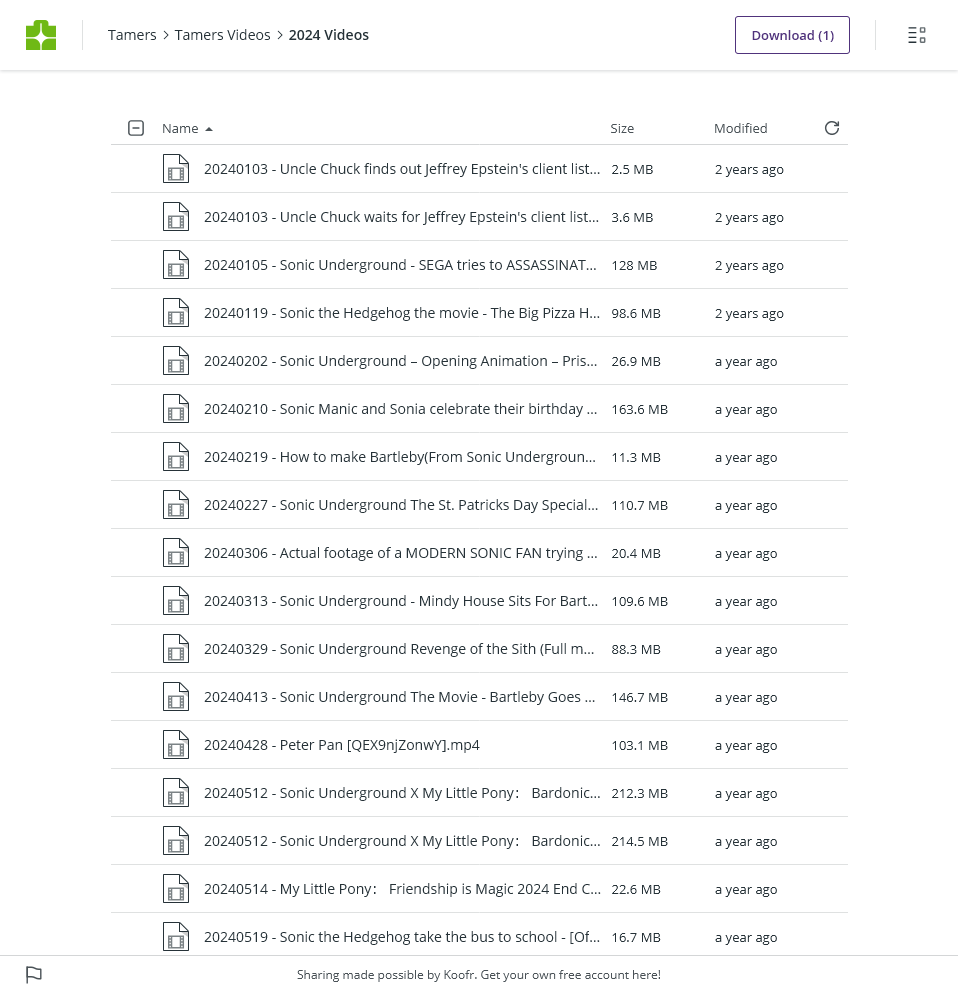Open '20240210 - Sonic Manic and Sonia' file
This screenshot has width=958, height=993.
click(x=401, y=409)
